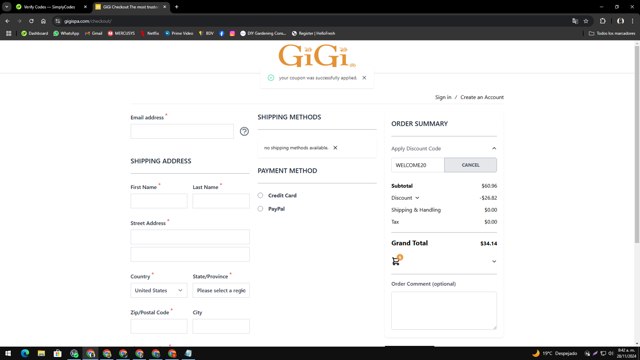640x360 pixels.
Task: Click the Email address field
Action: click(x=182, y=131)
